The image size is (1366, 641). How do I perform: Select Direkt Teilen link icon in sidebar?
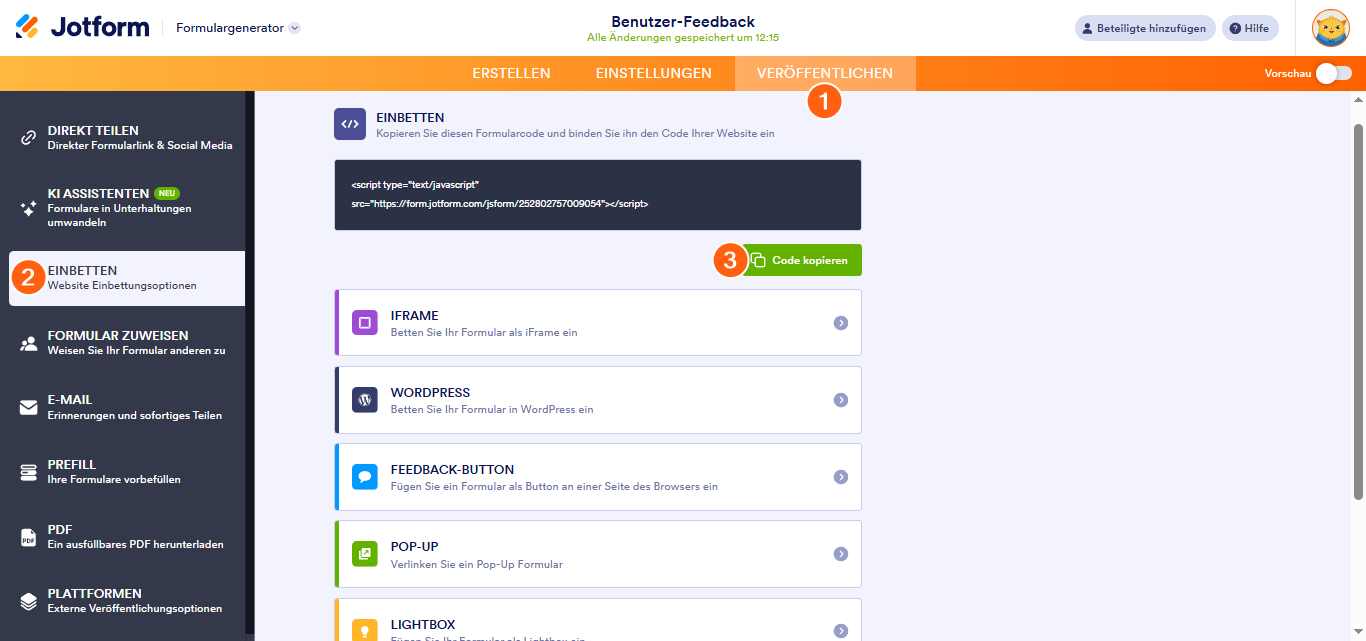[29, 138]
